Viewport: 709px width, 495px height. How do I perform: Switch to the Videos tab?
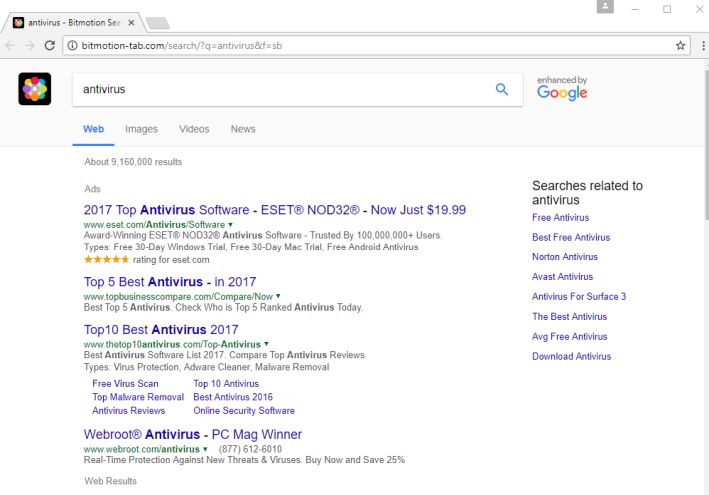coord(194,129)
